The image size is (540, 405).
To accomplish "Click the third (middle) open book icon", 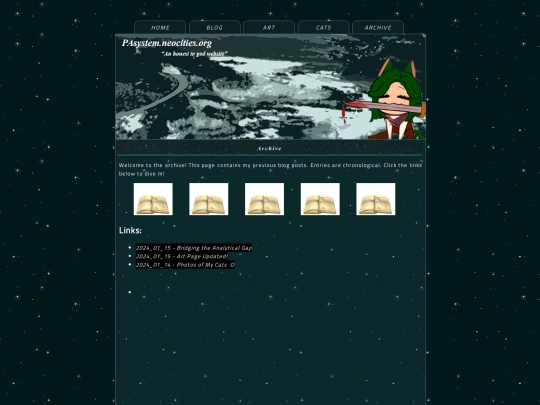I will coord(264,199).
